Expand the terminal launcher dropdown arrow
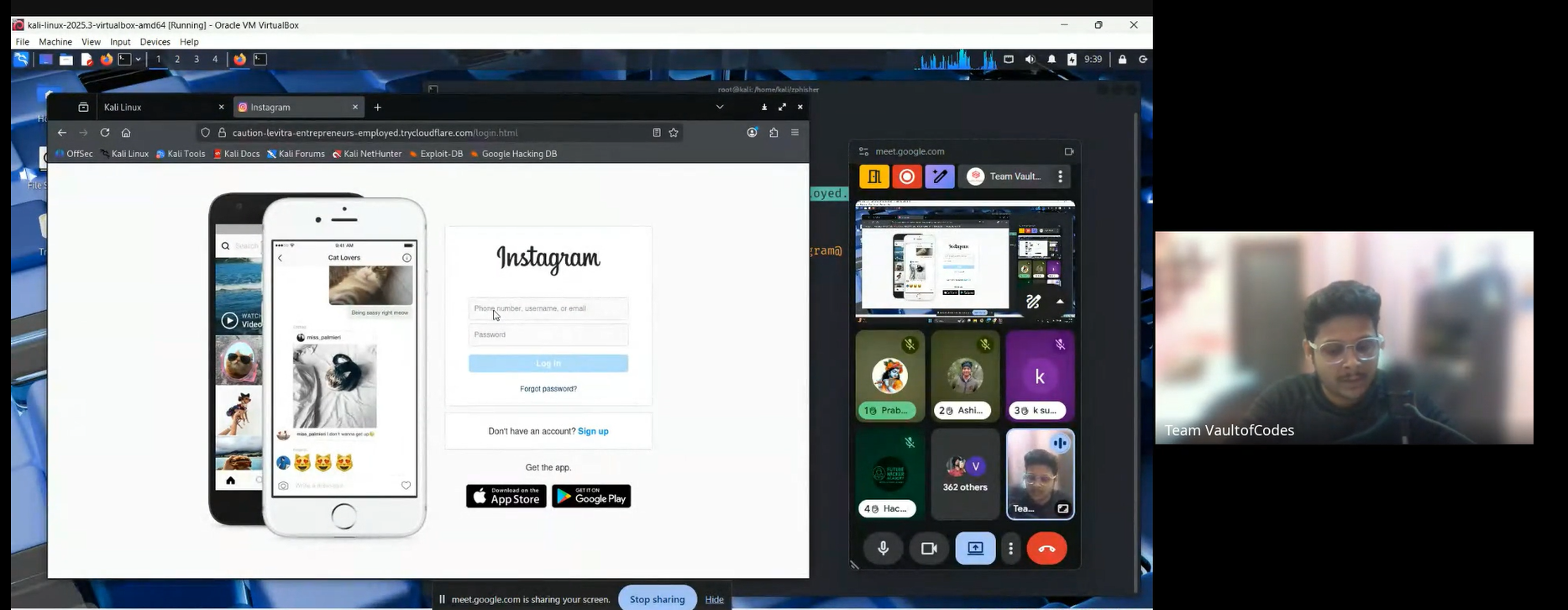Viewport: 1568px width, 610px height. click(138, 60)
